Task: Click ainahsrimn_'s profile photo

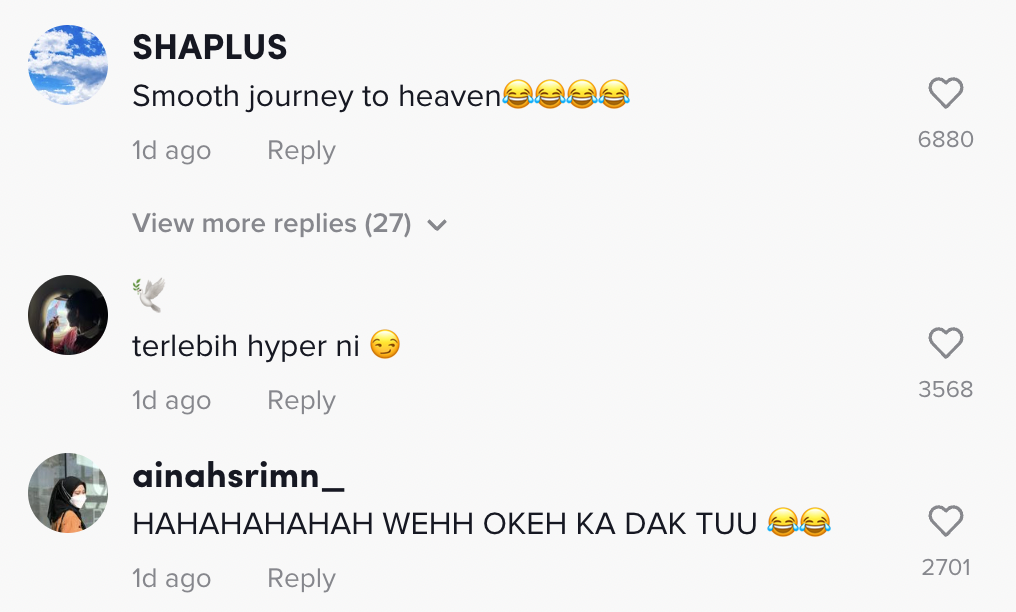Action: click(x=68, y=493)
